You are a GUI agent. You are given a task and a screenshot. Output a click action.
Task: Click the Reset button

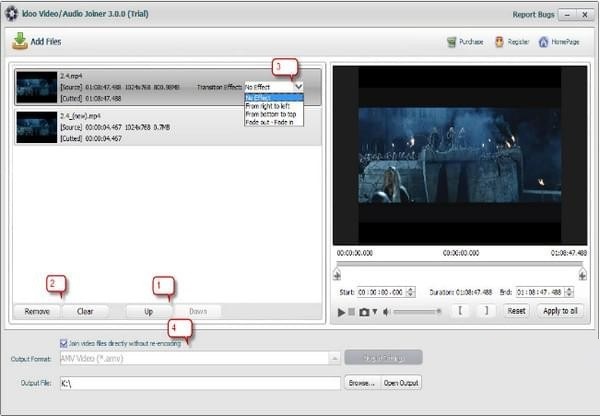[516, 311]
